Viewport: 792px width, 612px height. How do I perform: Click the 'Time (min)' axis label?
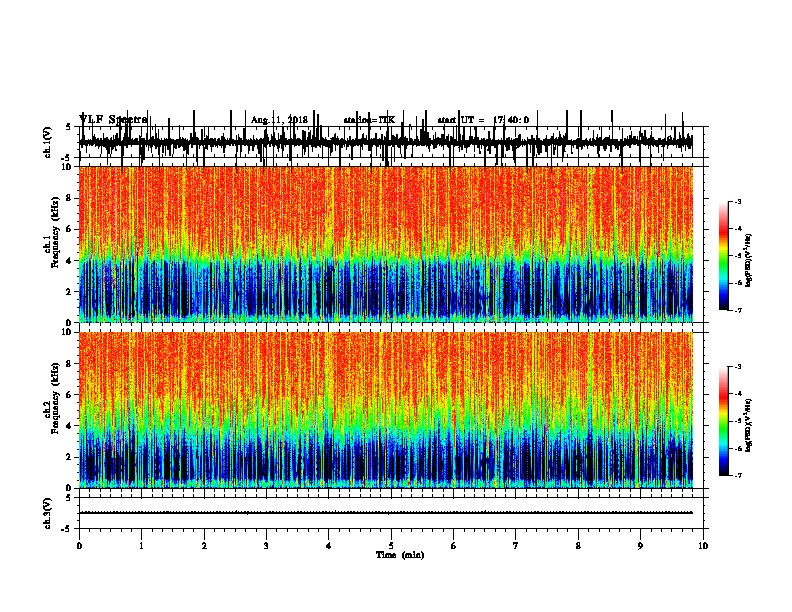[400, 555]
